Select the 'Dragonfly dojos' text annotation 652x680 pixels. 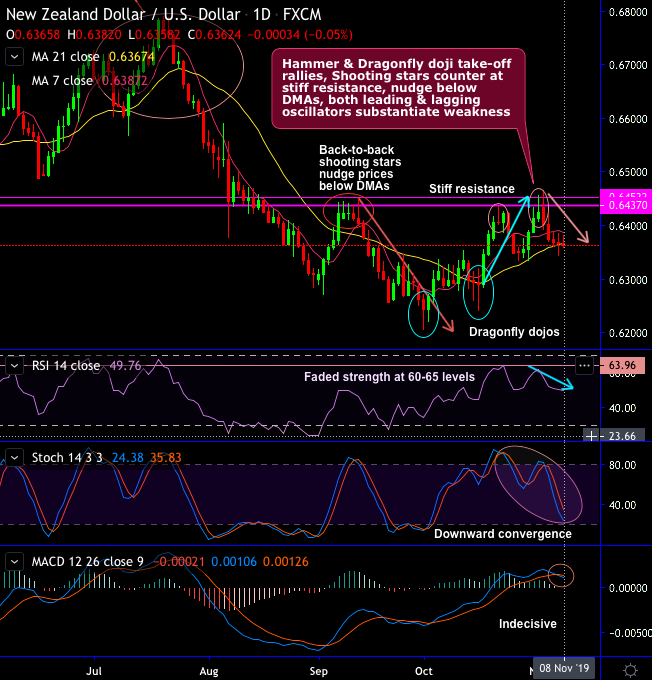coord(514,332)
